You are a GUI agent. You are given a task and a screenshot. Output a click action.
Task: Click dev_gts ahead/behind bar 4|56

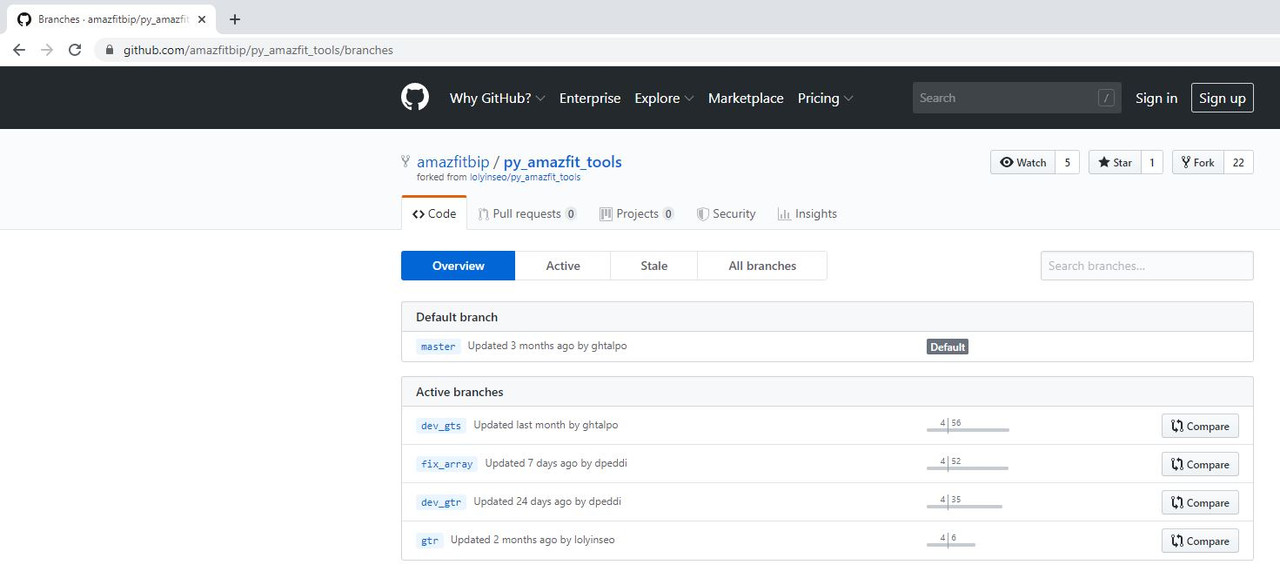coord(968,425)
